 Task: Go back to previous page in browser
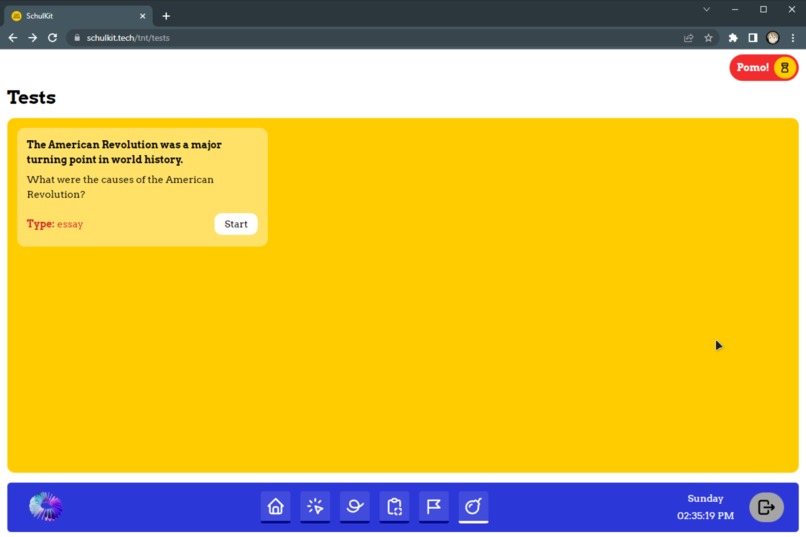point(13,38)
